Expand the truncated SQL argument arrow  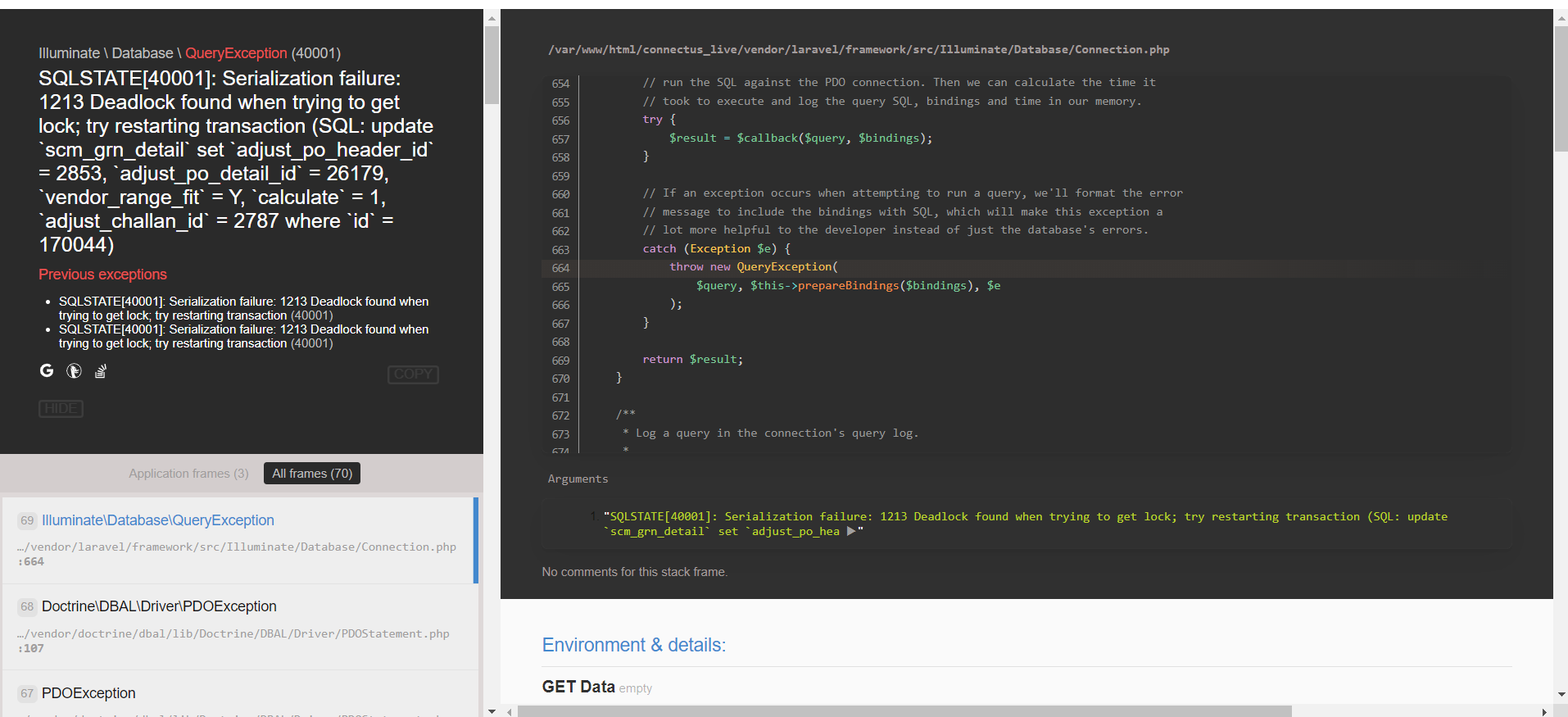click(851, 531)
